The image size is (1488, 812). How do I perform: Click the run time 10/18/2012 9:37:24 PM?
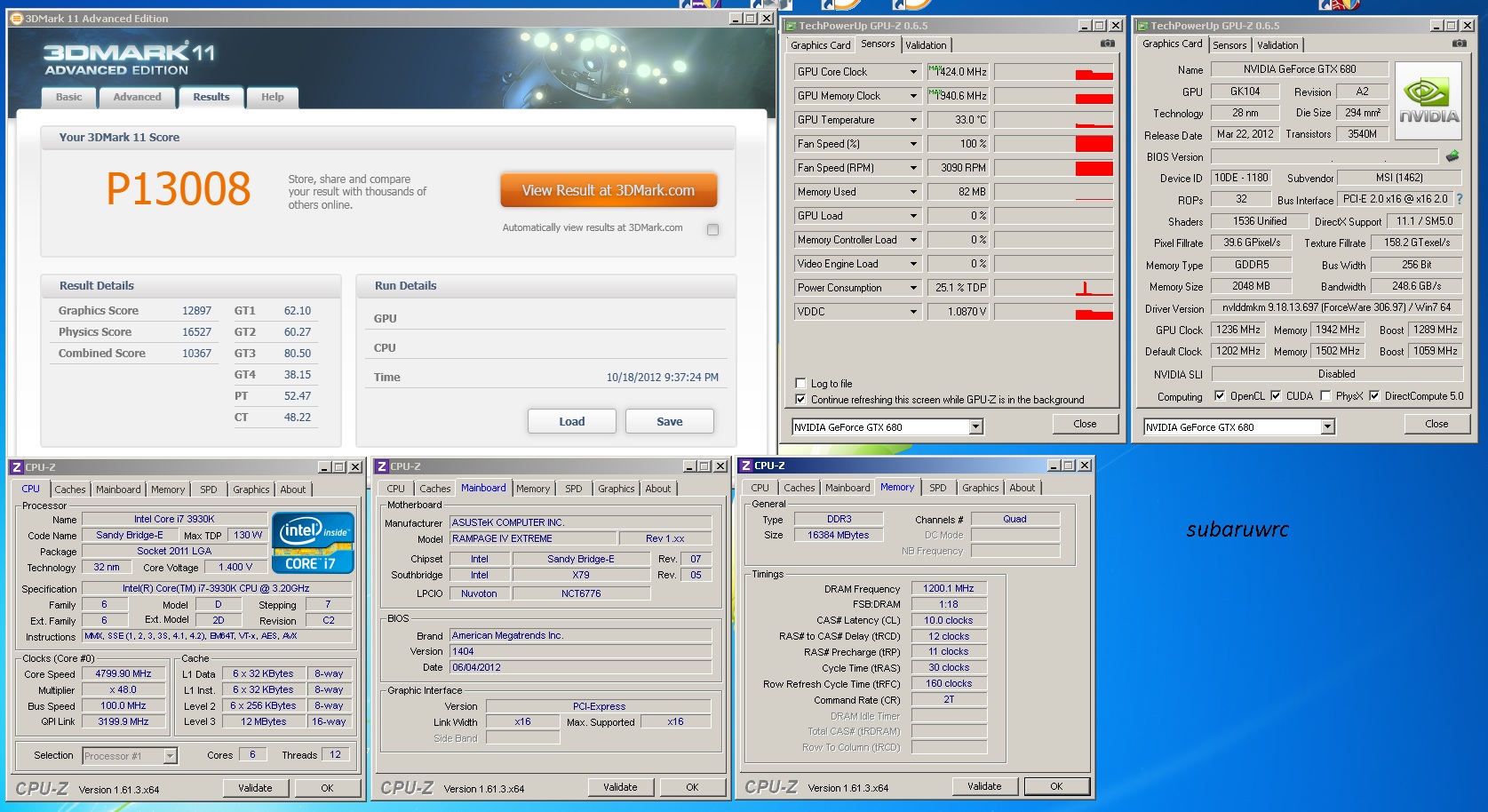pos(662,378)
